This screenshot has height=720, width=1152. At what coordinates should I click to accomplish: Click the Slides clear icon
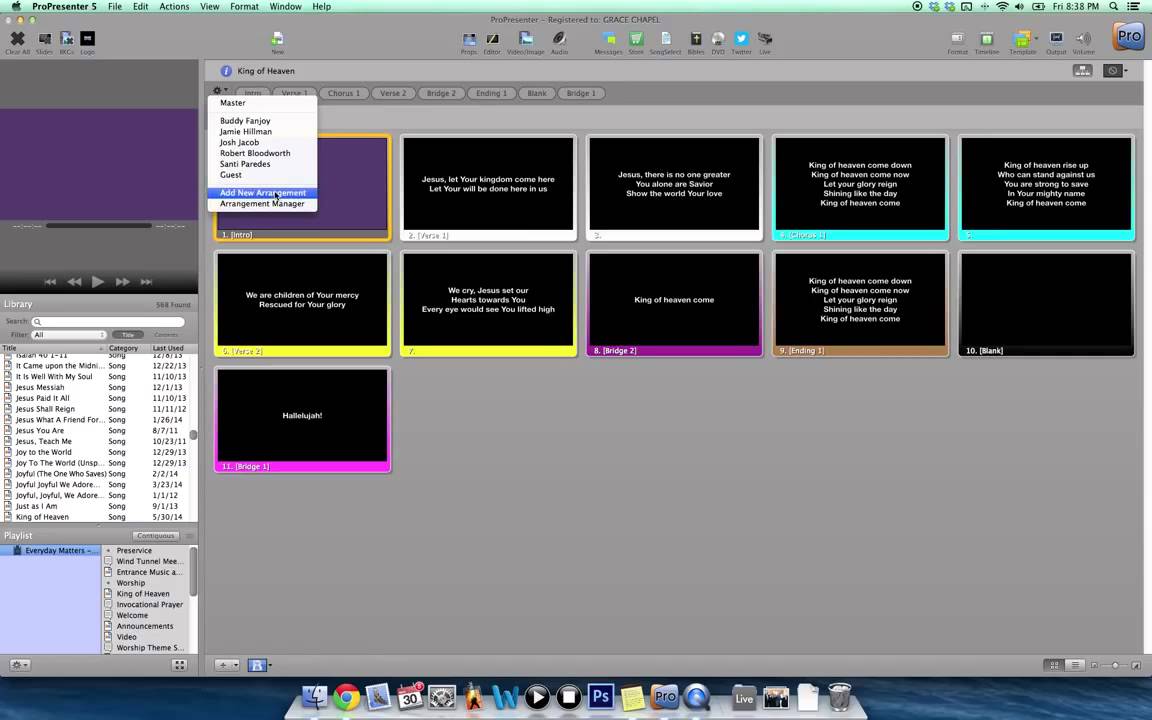[x=44, y=42]
